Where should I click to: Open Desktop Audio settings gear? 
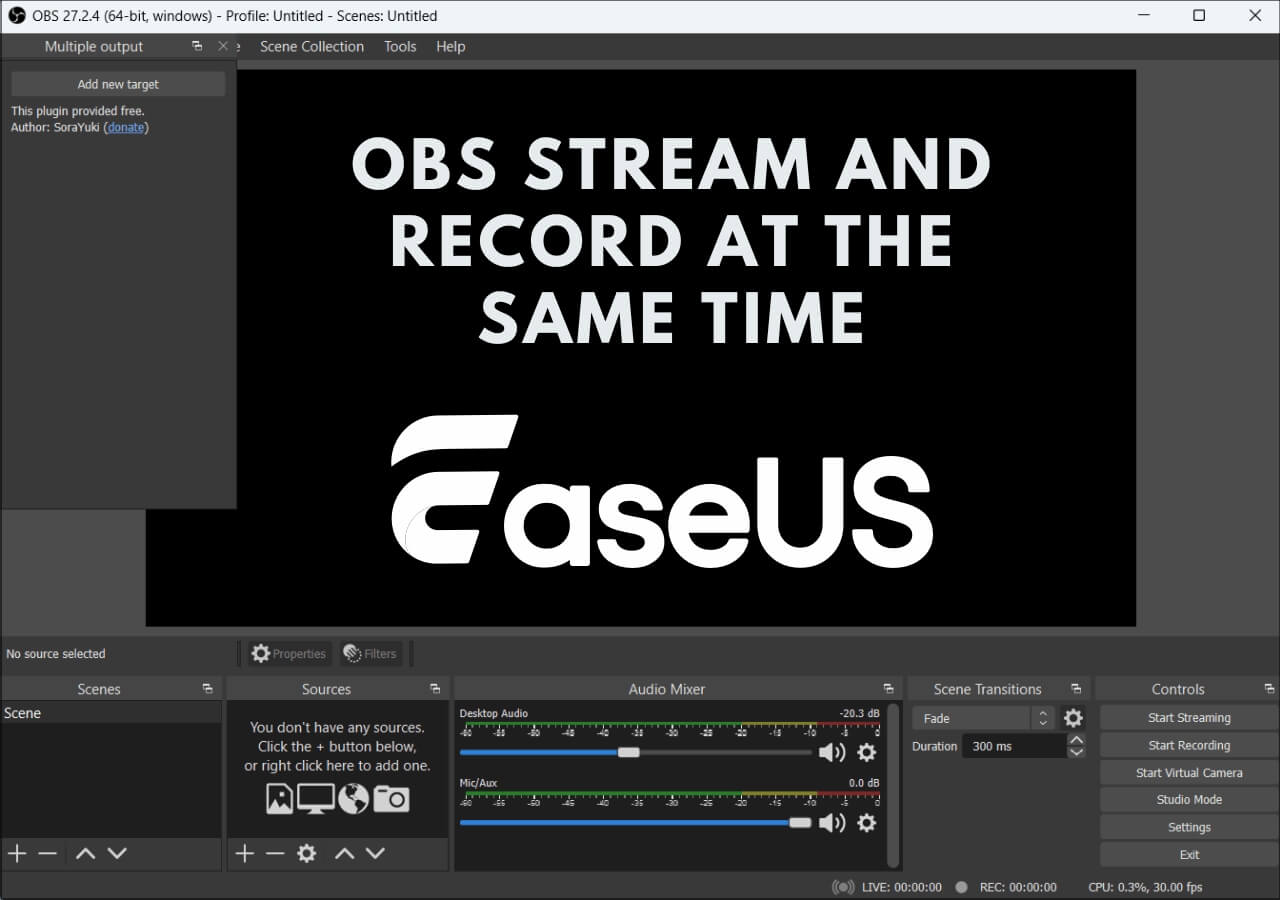tap(867, 752)
